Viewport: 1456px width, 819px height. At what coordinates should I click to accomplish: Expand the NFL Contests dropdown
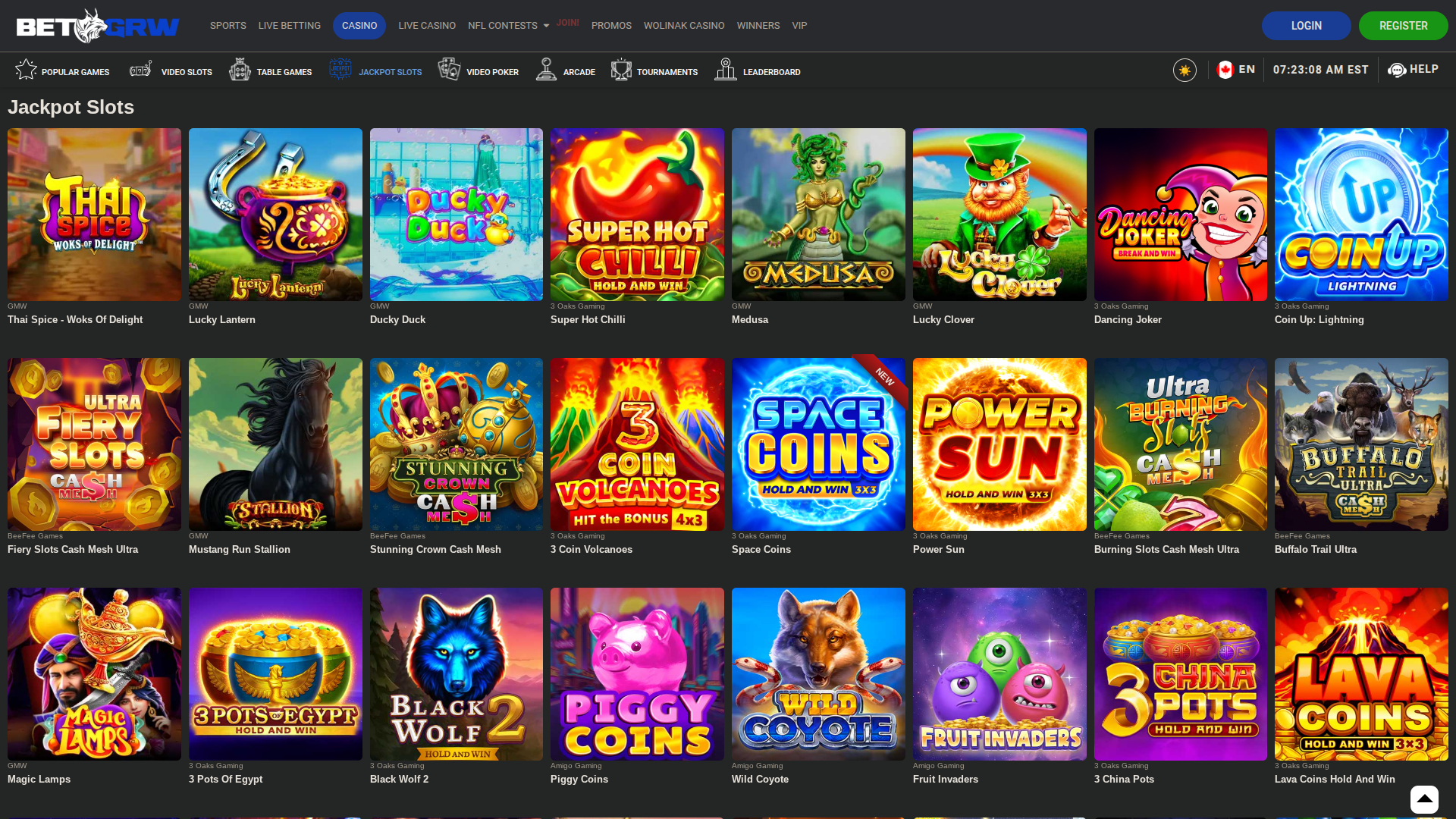(507, 25)
